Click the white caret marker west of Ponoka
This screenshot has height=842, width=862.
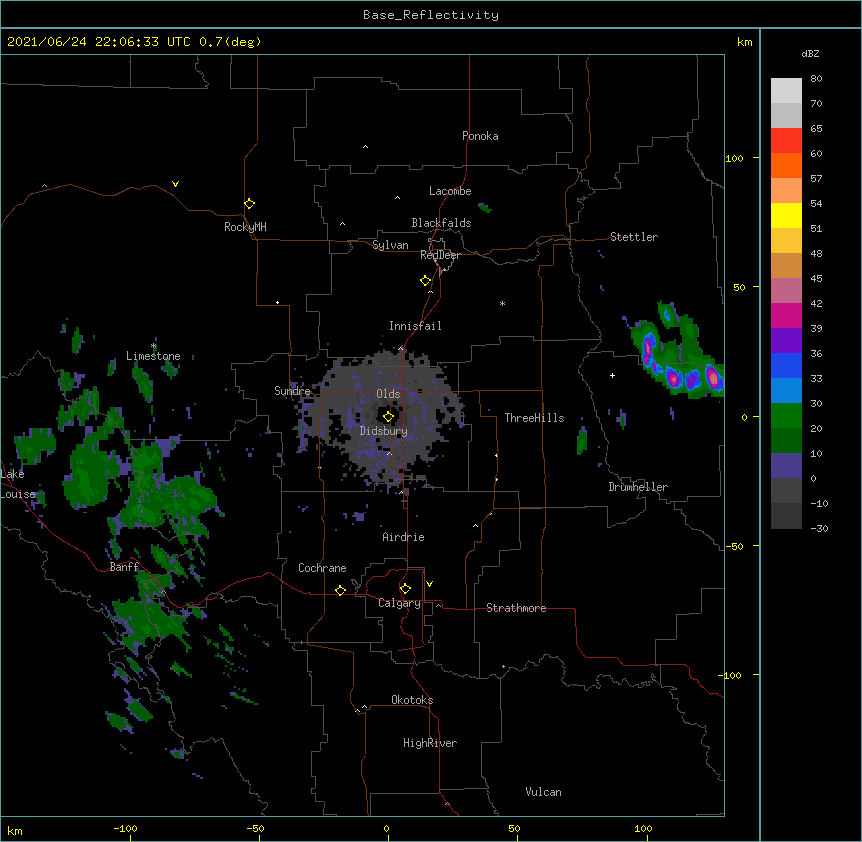point(365,147)
